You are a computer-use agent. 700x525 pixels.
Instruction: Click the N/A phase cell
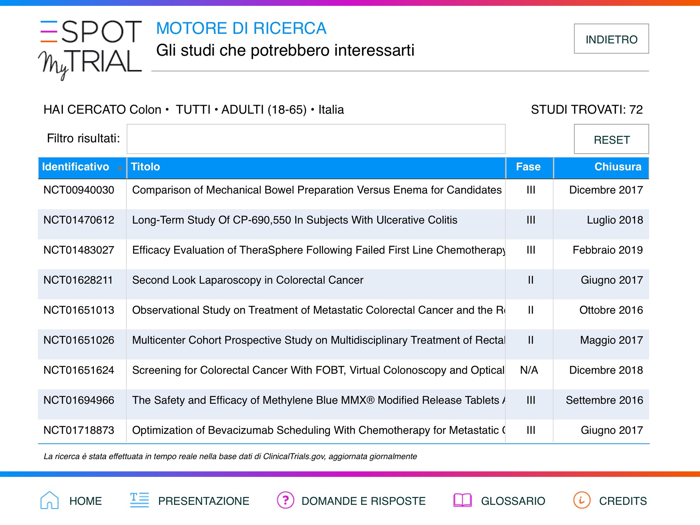(529, 370)
